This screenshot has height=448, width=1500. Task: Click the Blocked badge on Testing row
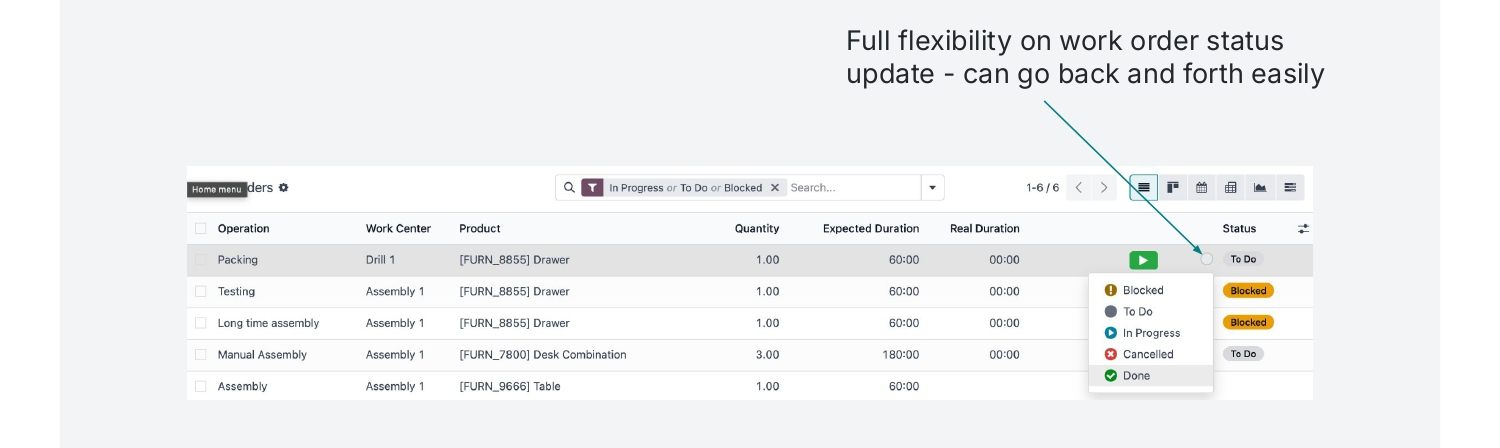pyautogui.click(x=1248, y=291)
